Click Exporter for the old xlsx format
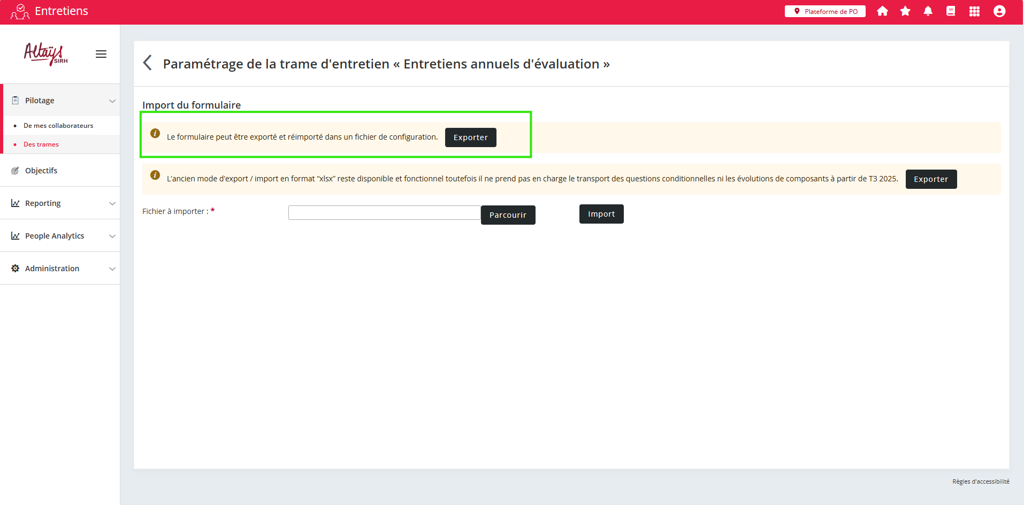The height and width of the screenshot is (505, 1024). (x=930, y=179)
